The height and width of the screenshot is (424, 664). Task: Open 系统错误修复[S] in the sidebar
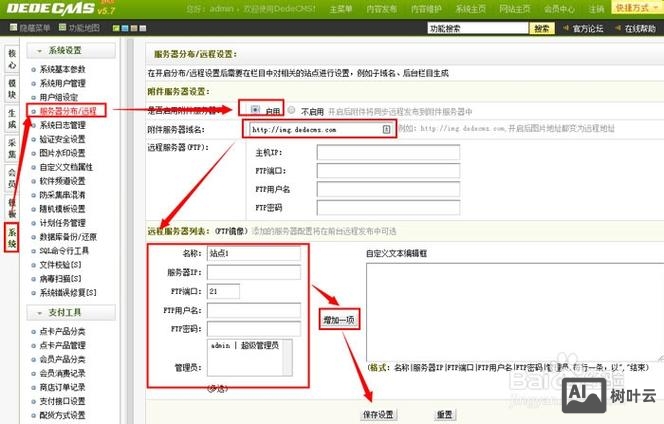tap(68, 292)
